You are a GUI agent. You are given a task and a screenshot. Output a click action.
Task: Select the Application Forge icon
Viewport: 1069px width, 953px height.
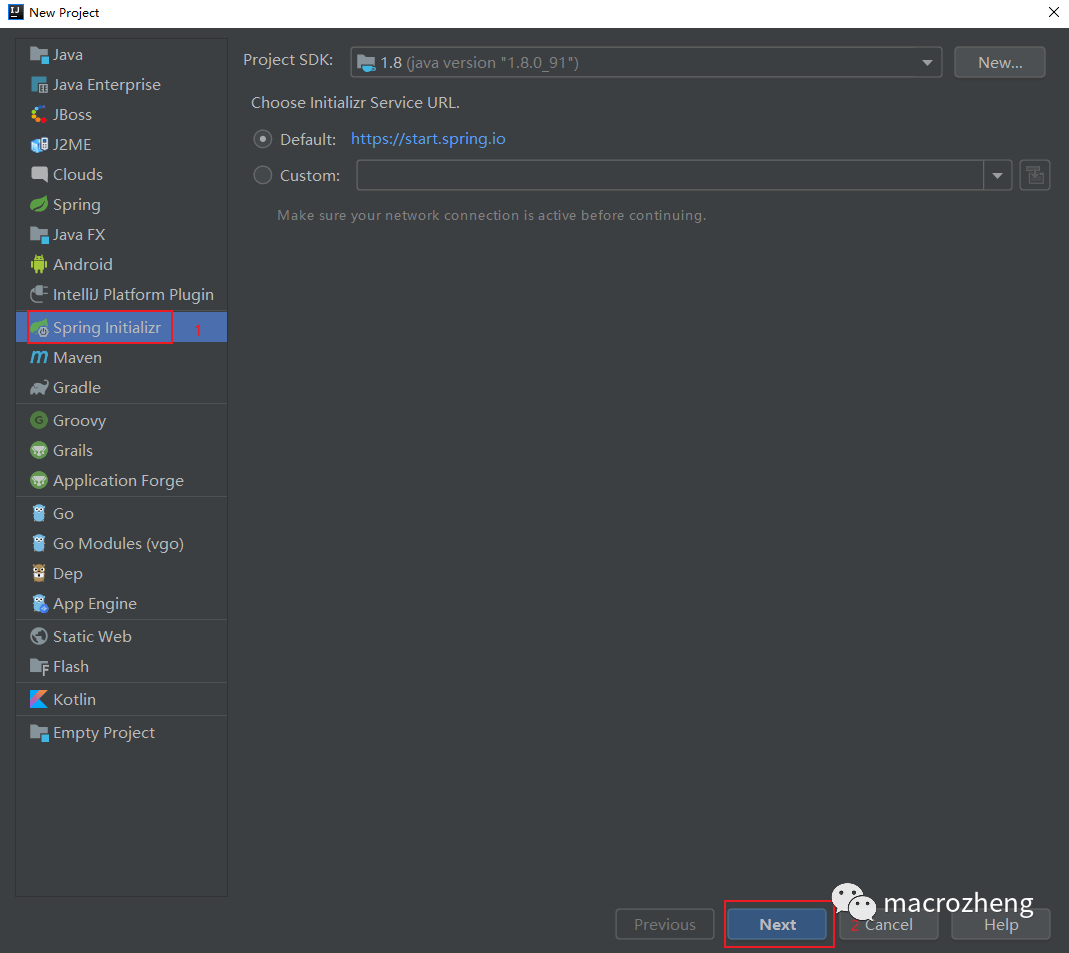[39, 481]
